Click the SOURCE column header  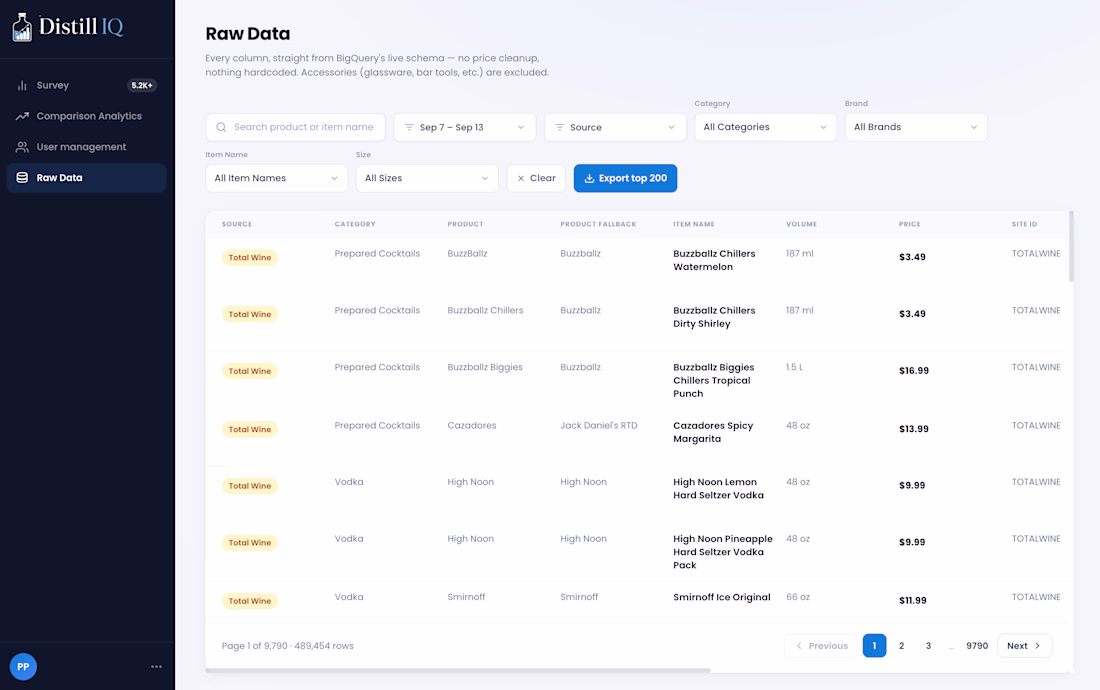[236, 224]
